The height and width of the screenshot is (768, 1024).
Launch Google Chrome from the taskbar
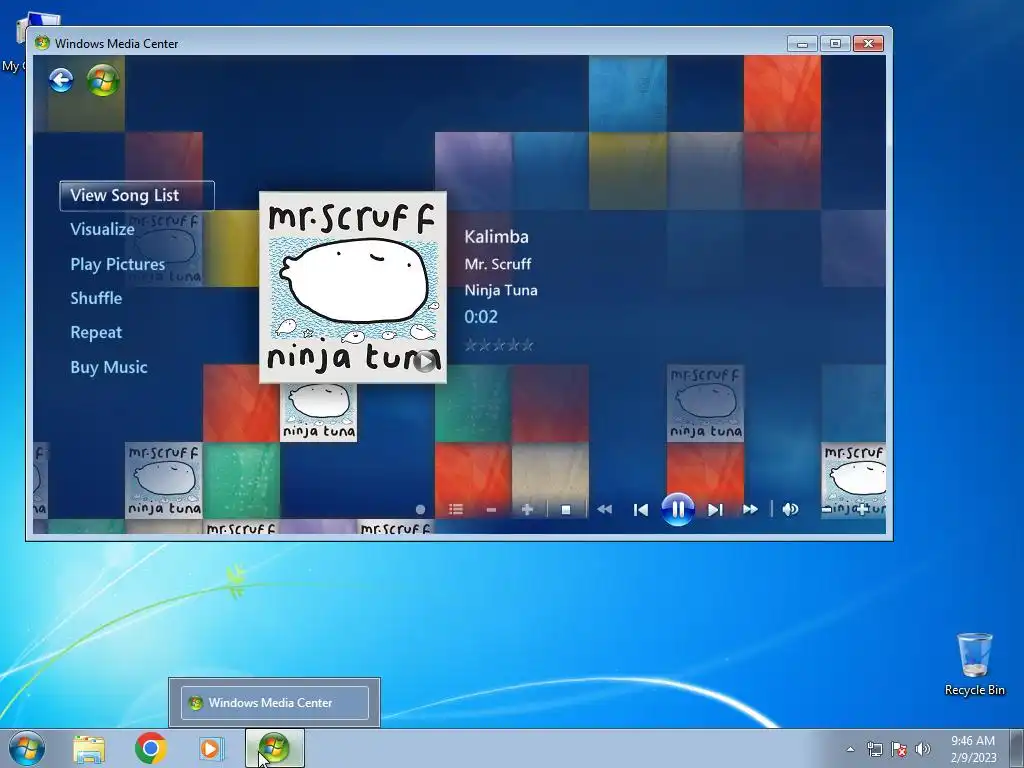point(151,748)
